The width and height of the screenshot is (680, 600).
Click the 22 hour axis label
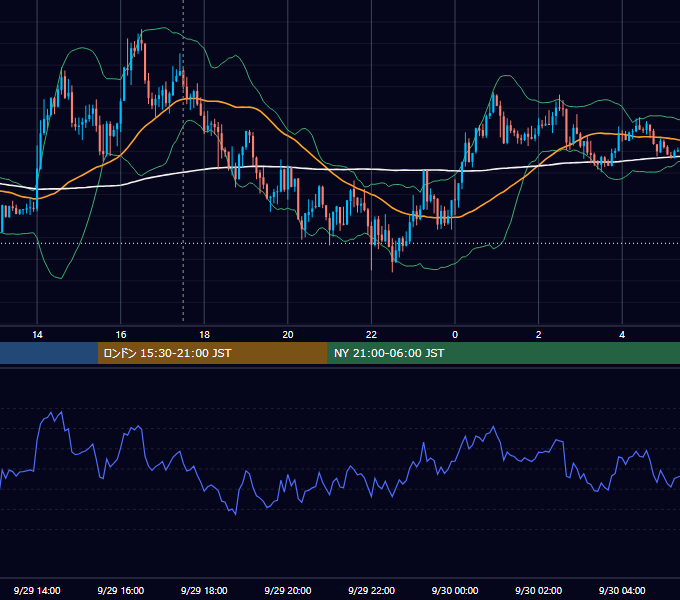[371, 335]
